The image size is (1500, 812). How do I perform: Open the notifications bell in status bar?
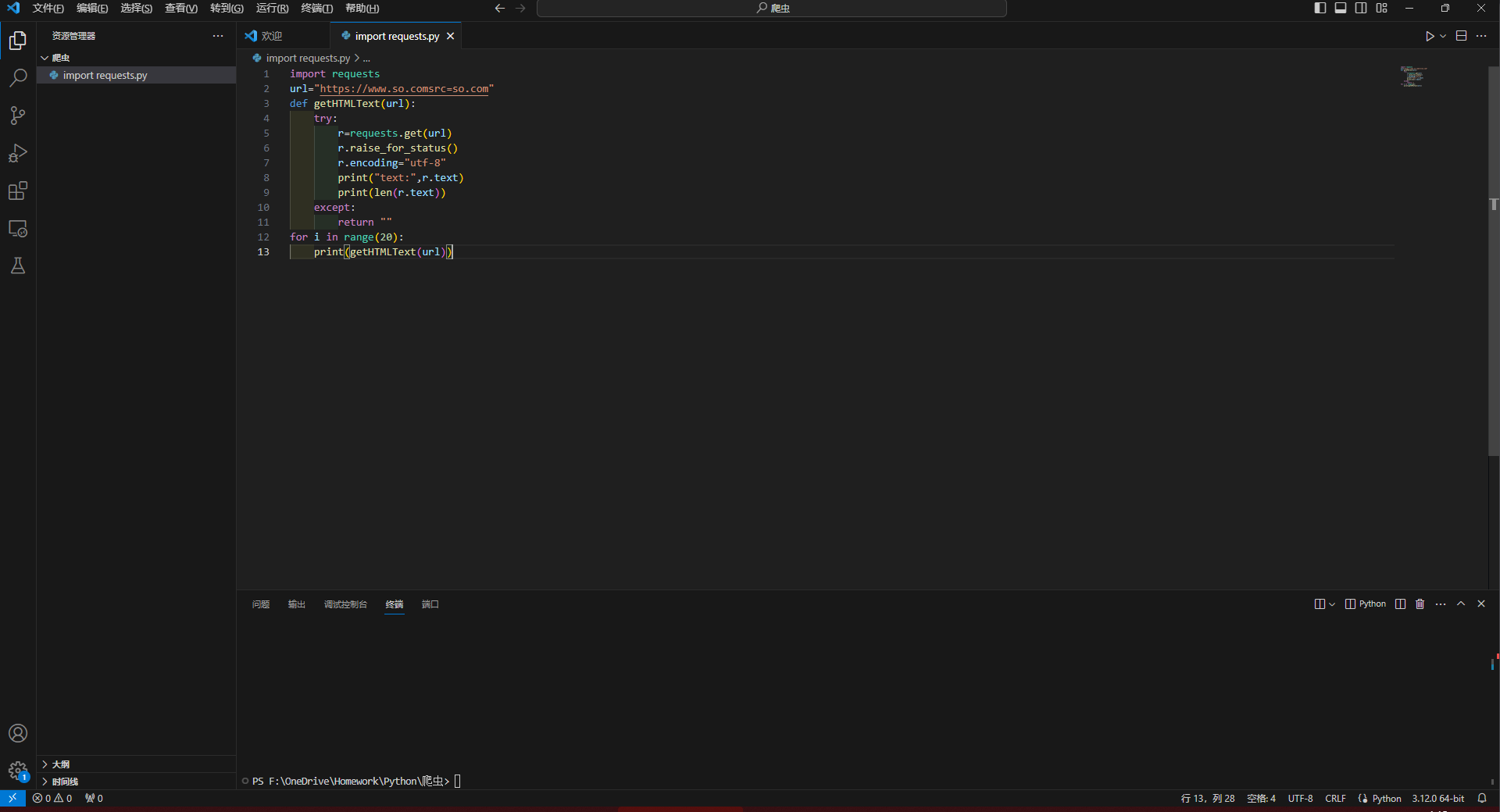pos(1482,798)
